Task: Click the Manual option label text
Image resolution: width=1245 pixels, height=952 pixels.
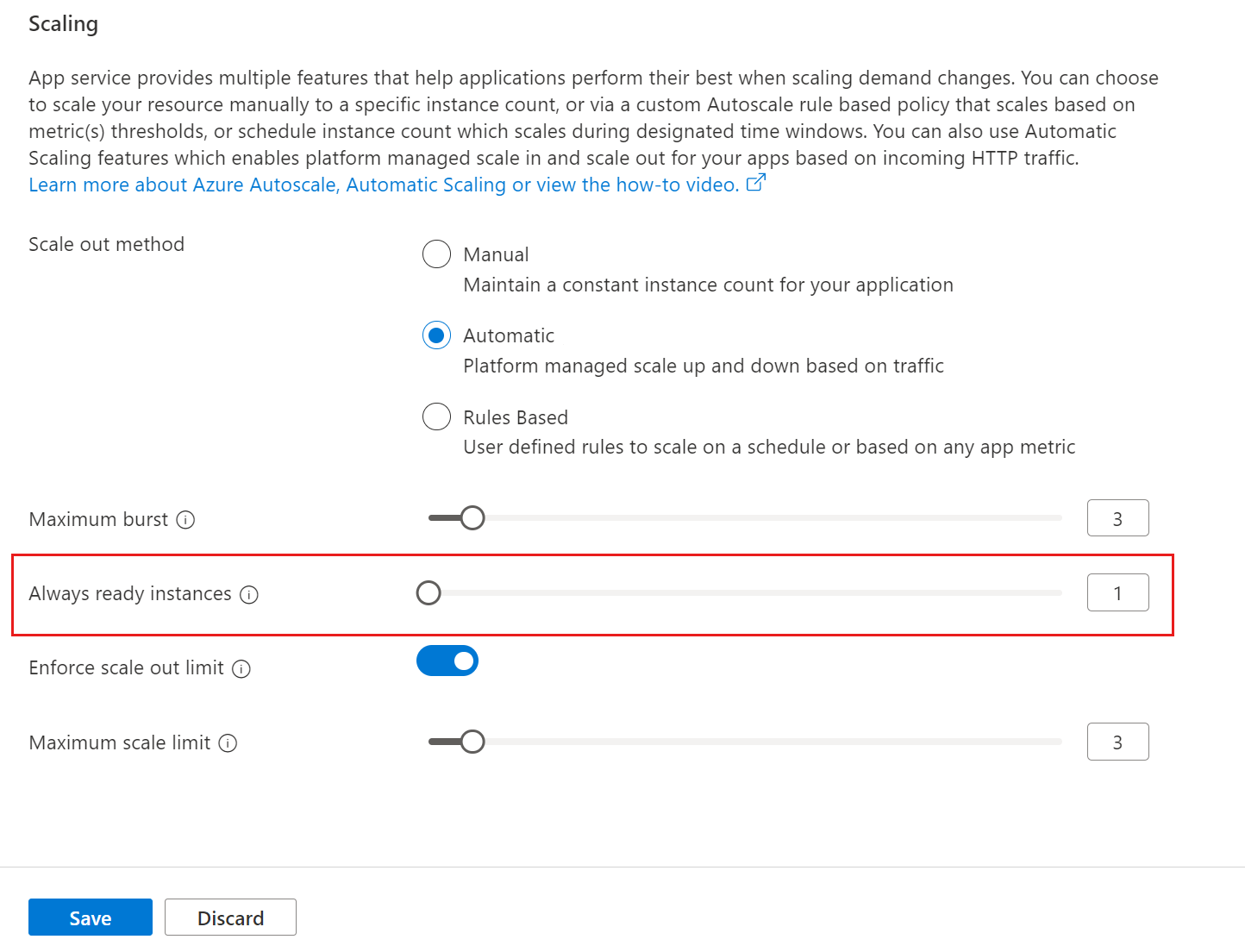Action: coord(496,255)
